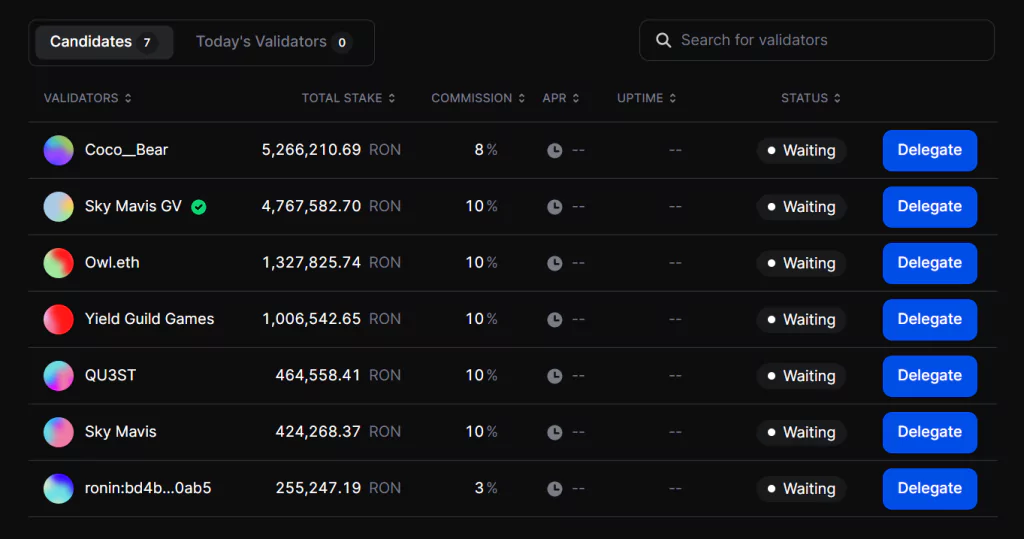Sort validators by APR column

[561, 98]
